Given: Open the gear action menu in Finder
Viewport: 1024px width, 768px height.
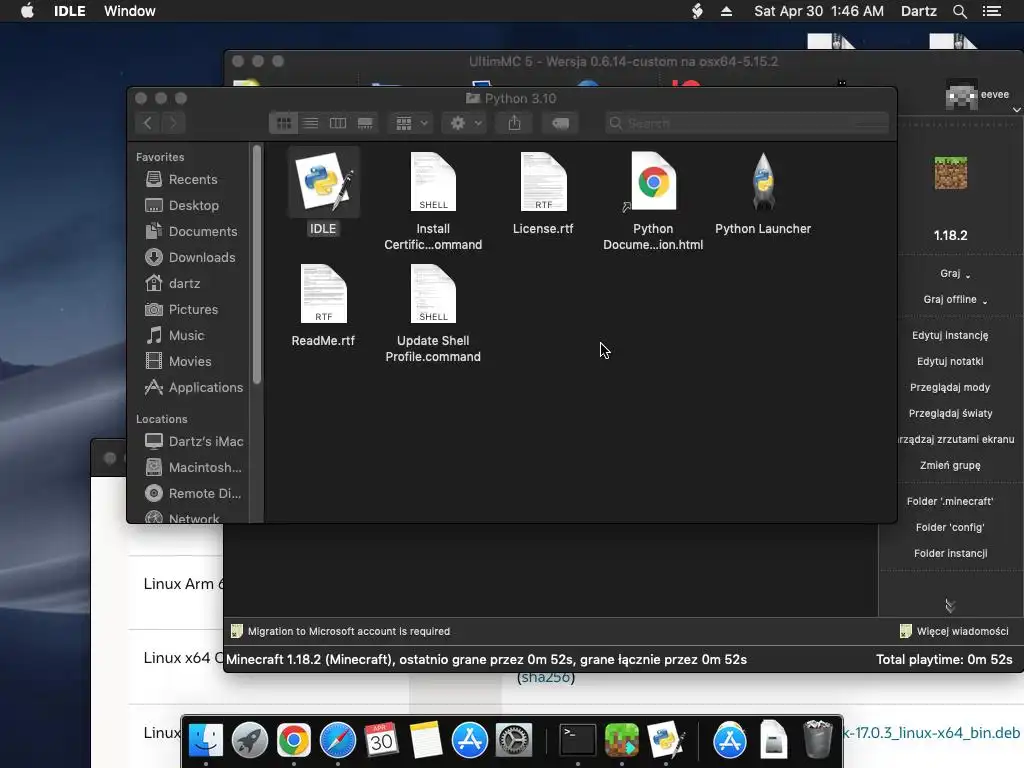Looking at the screenshot, I should point(465,123).
